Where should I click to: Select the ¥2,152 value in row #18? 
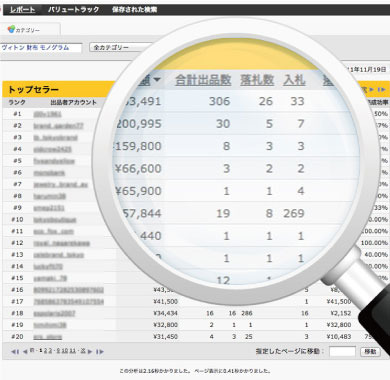(341, 313)
